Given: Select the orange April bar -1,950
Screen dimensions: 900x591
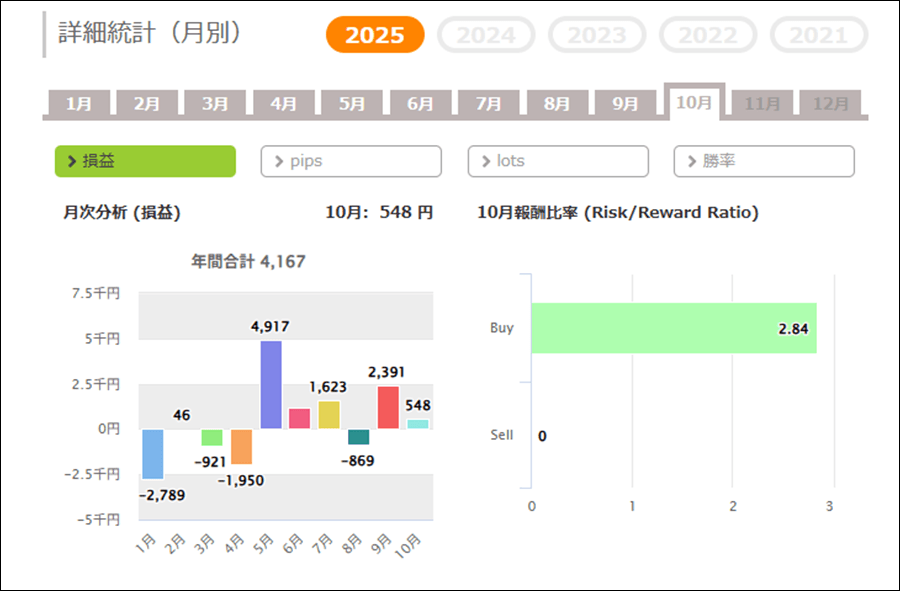Looking at the screenshot, I should 241,446.
